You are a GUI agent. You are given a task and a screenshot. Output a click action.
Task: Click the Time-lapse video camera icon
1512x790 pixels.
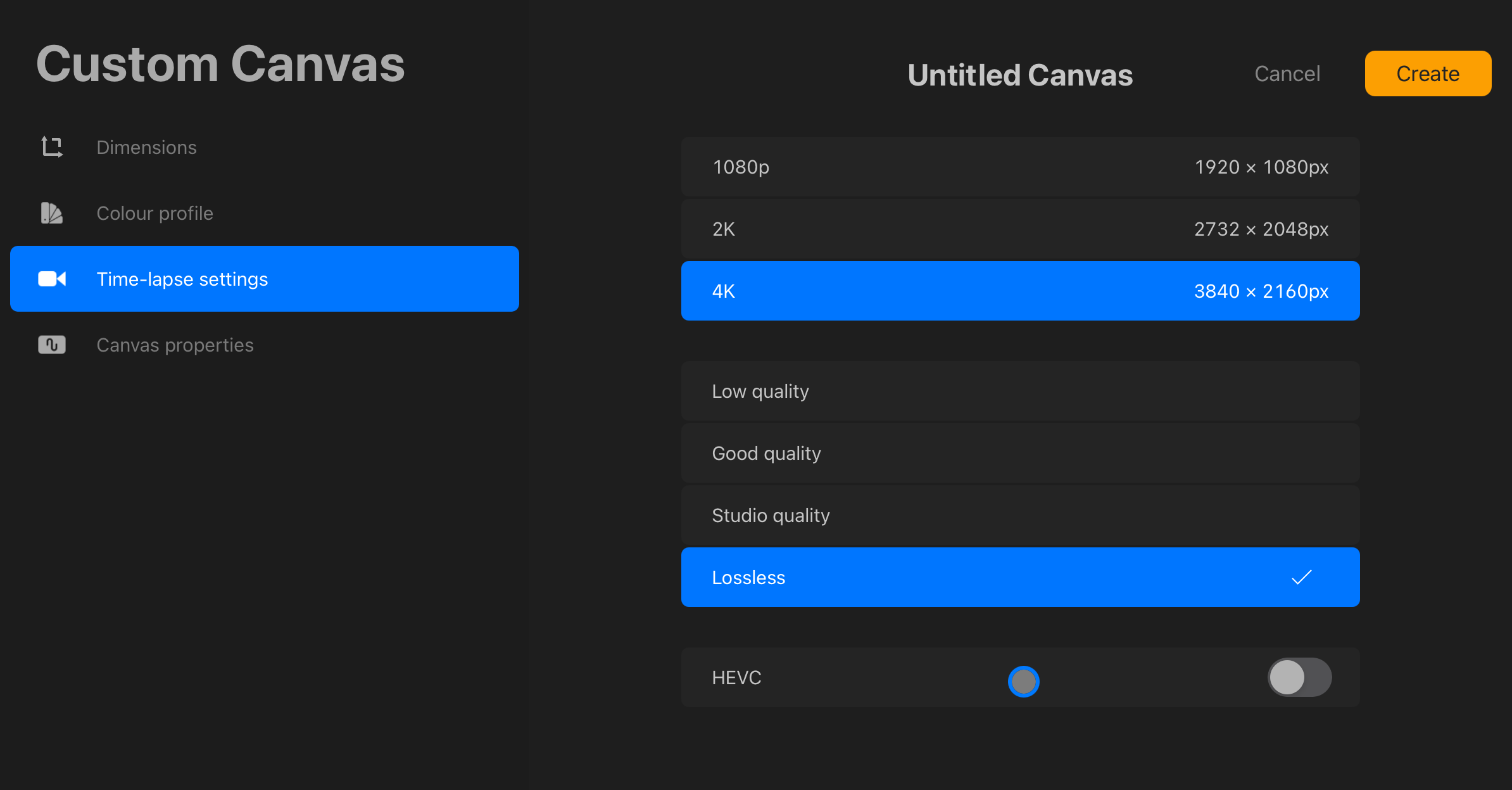click(x=52, y=279)
